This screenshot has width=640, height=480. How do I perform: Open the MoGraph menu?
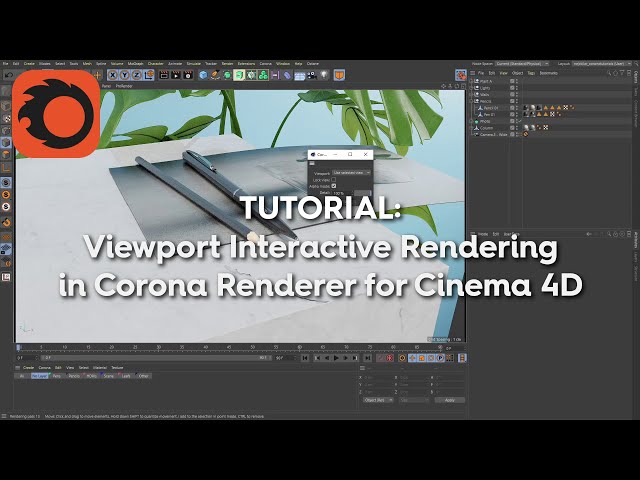[136, 64]
